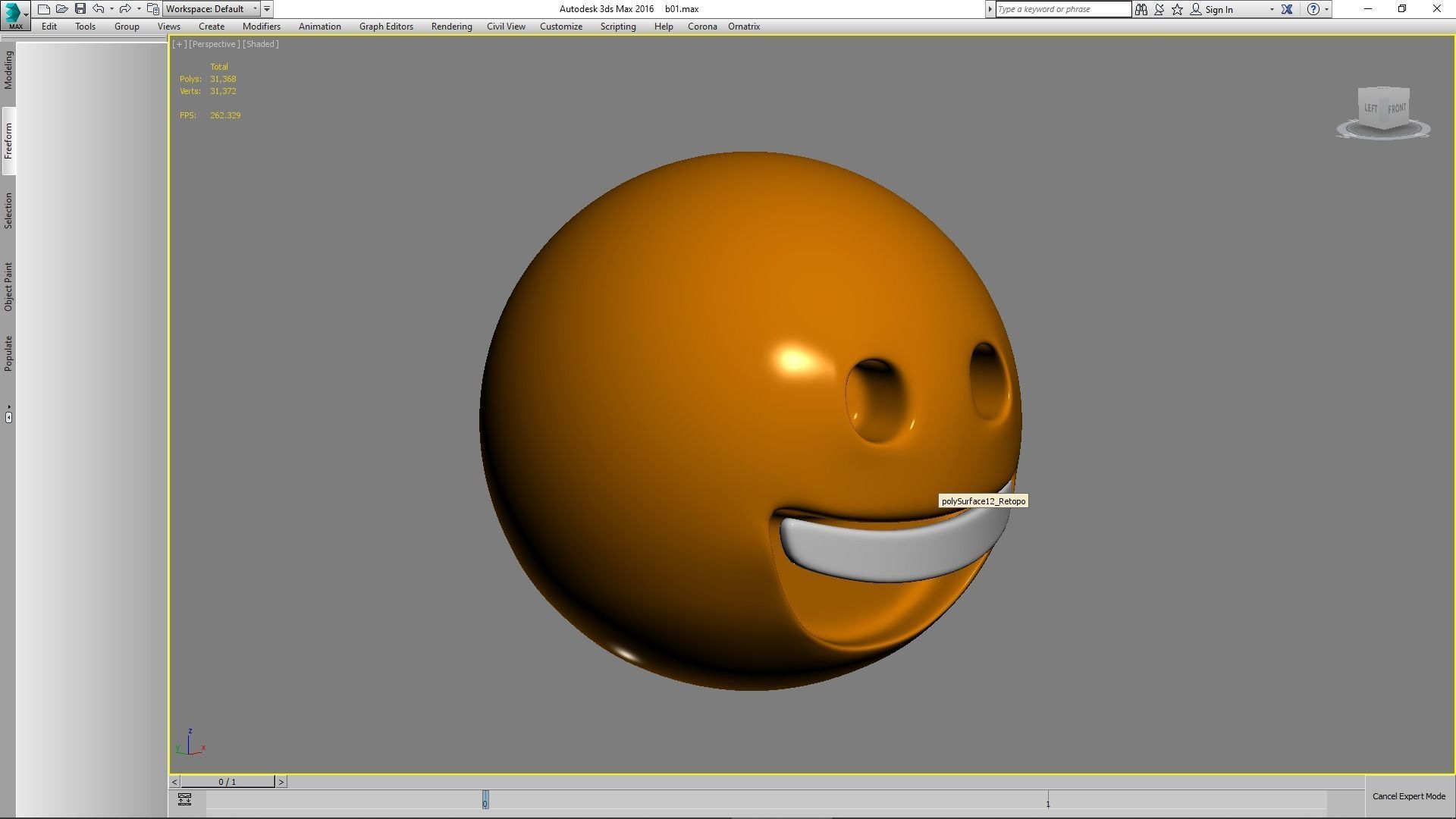Click the Autodesk Exchange X icon
This screenshot has height=819, width=1456.
coord(1287,9)
